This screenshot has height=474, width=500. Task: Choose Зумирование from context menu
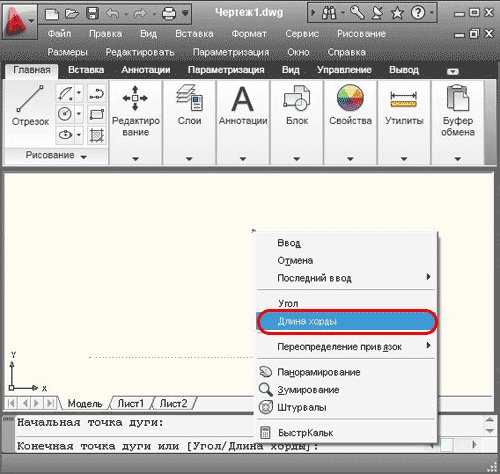(x=345, y=390)
